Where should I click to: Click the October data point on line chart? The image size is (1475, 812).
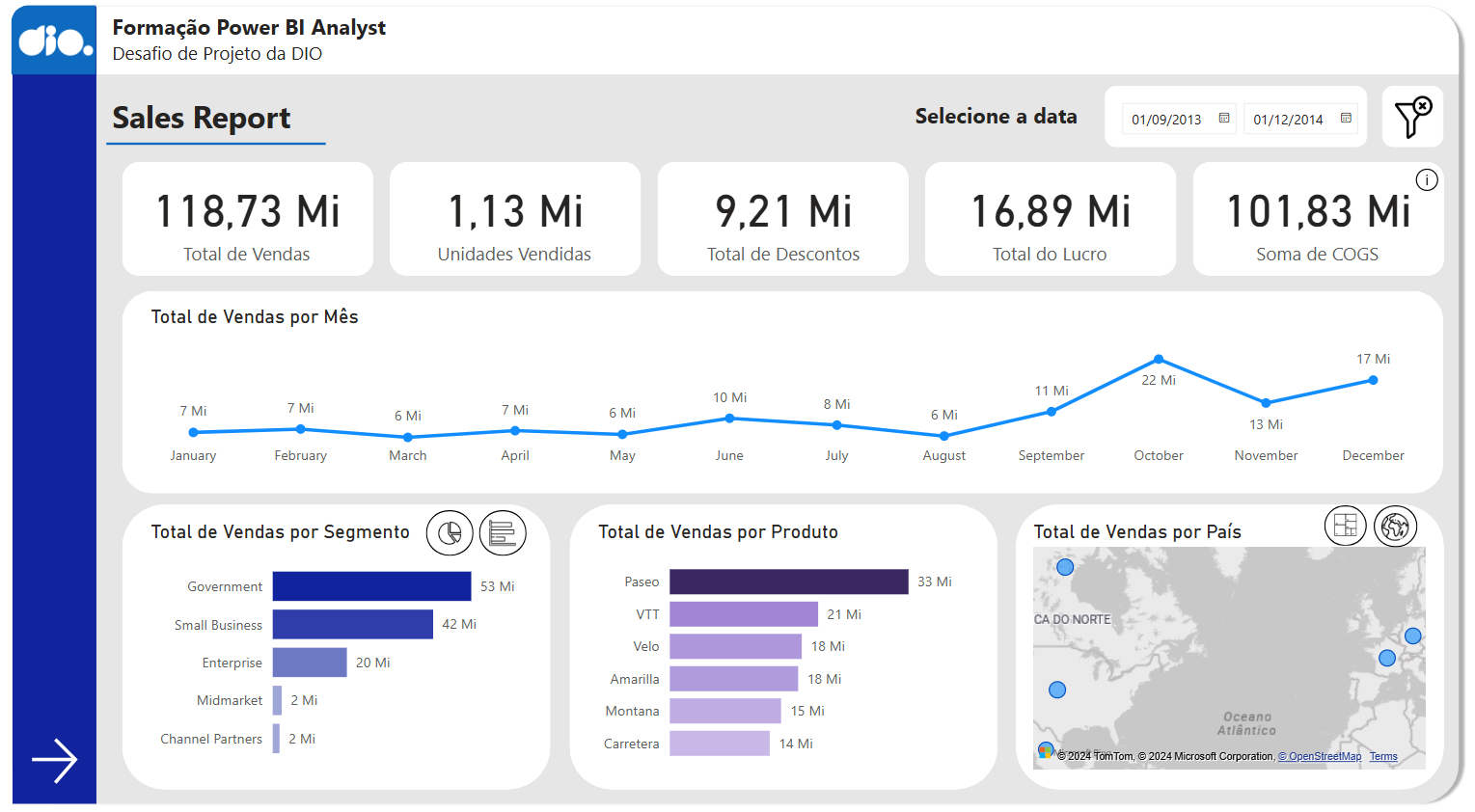tap(1159, 360)
